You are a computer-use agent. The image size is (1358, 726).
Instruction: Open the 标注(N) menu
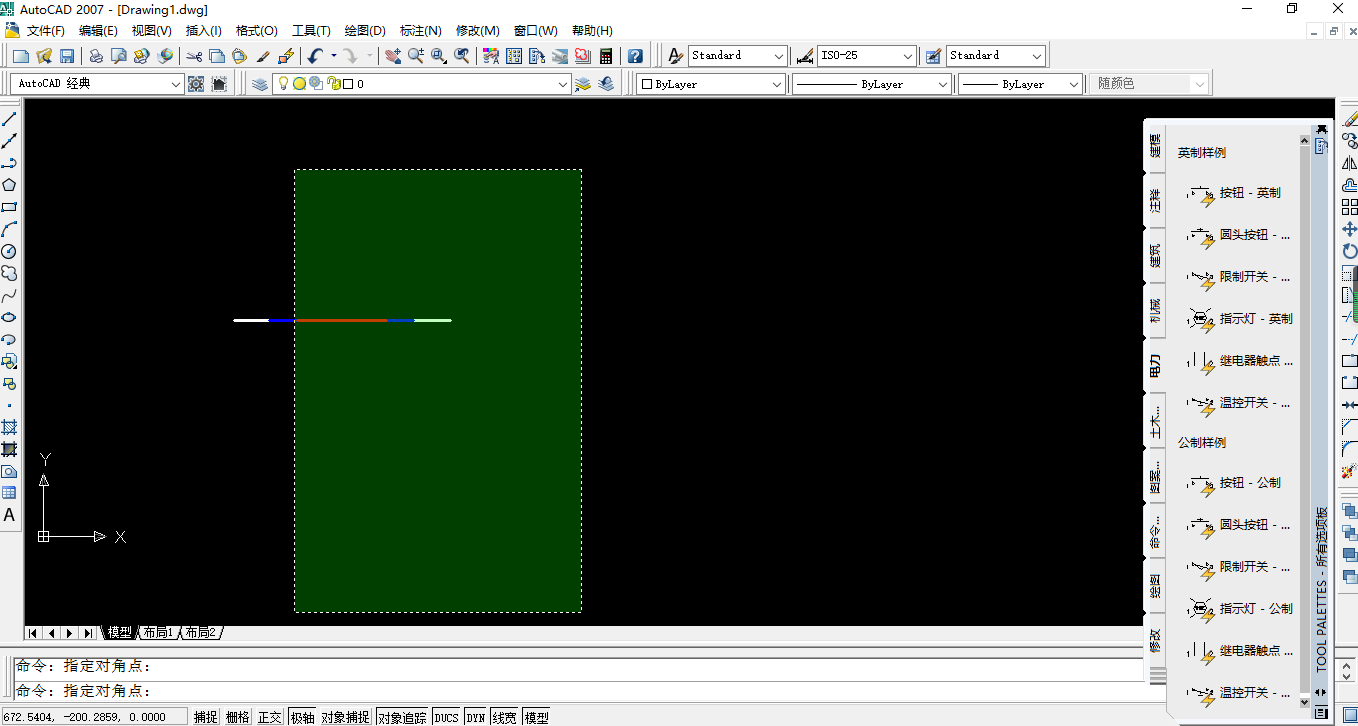(x=421, y=31)
